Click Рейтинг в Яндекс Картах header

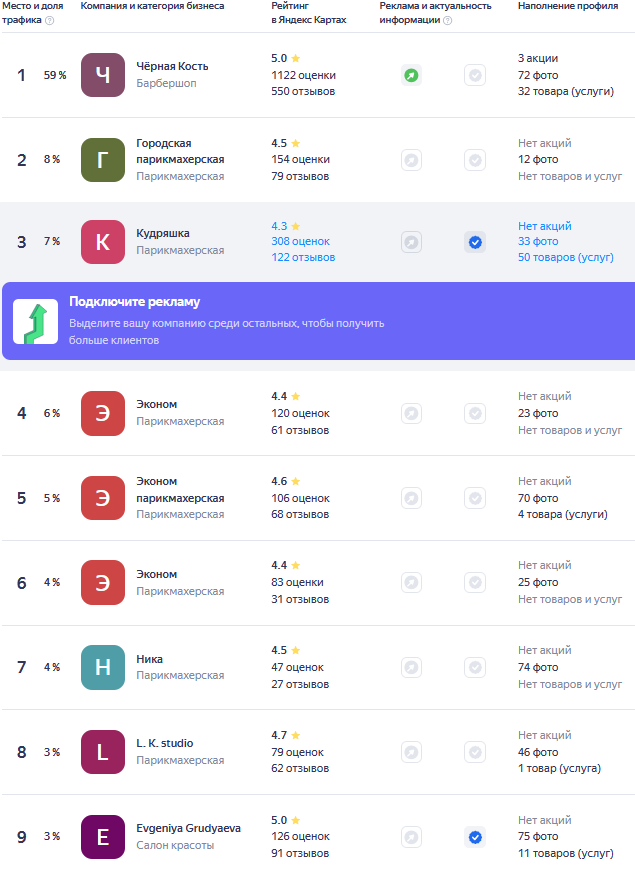[x=309, y=13]
